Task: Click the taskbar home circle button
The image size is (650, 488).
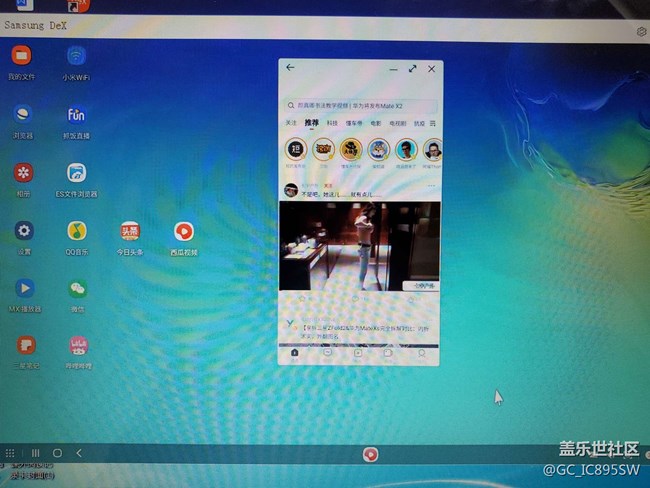Action: (x=57, y=453)
